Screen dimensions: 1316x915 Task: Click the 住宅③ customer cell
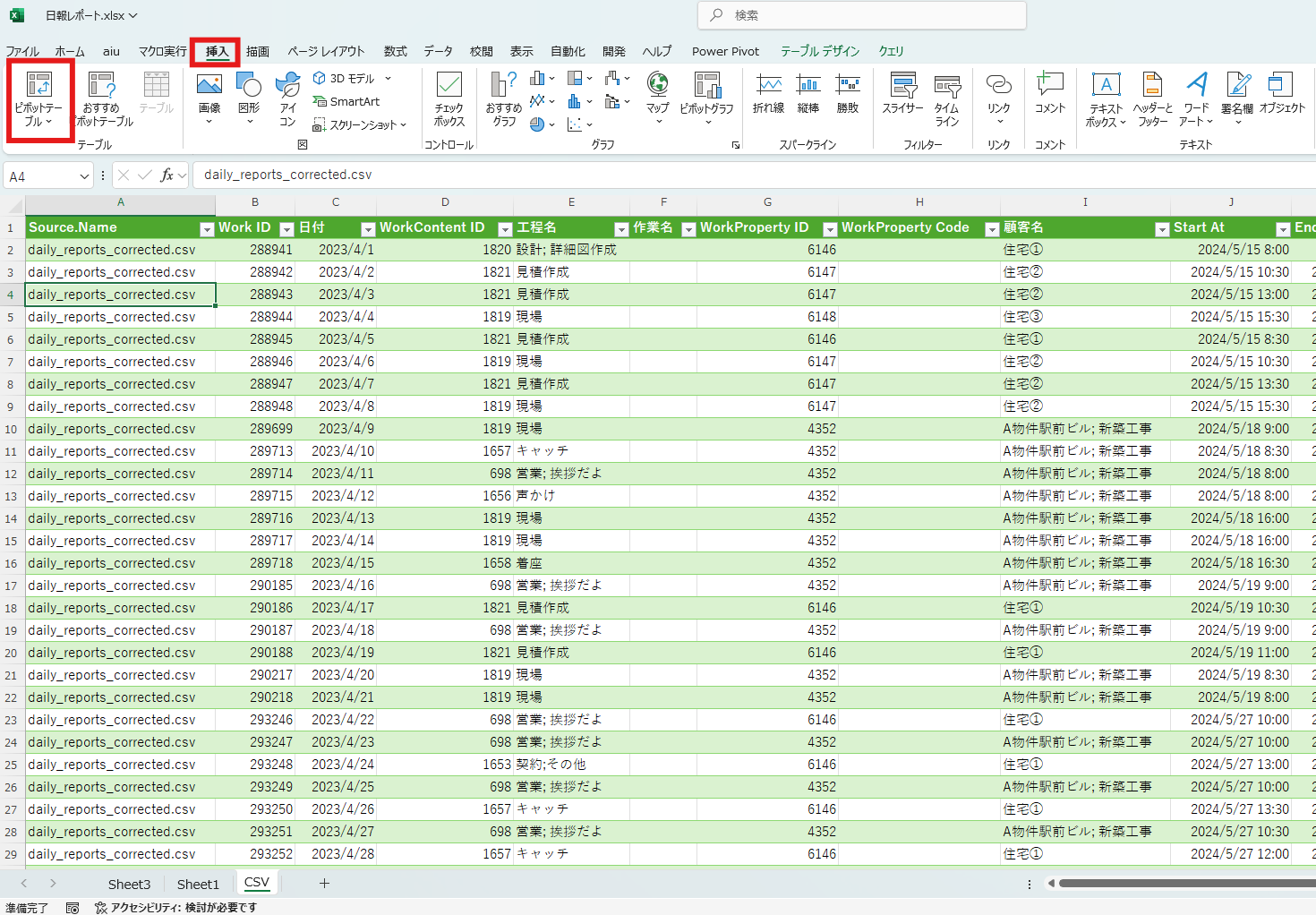(1085, 317)
